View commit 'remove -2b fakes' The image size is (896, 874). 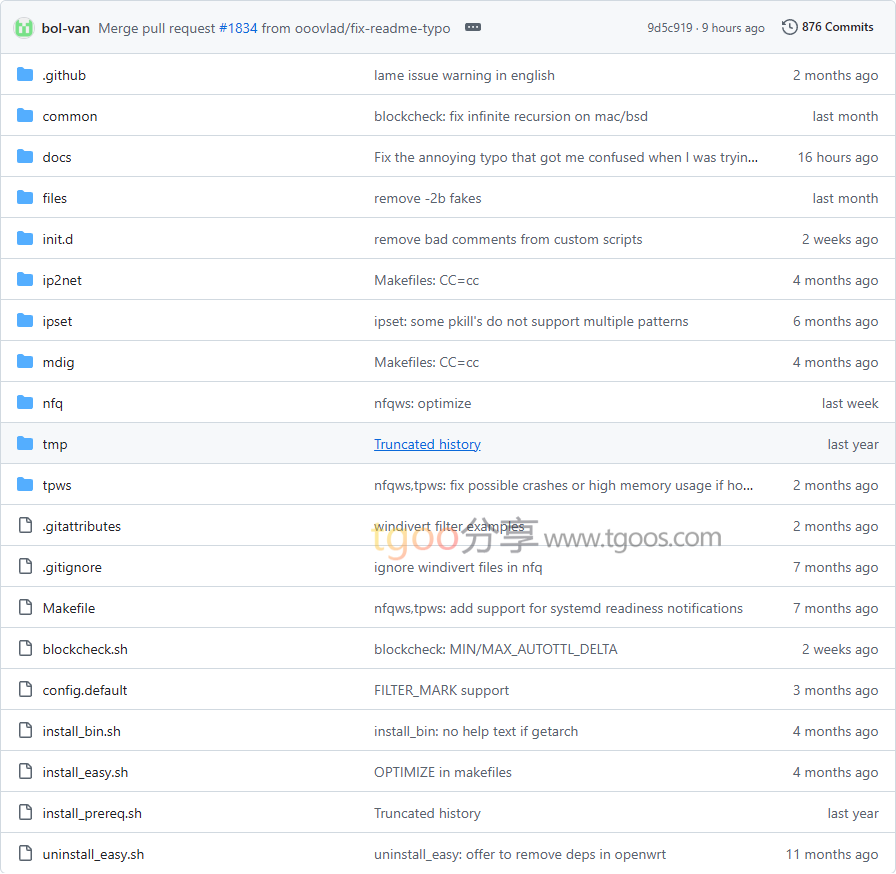point(427,198)
